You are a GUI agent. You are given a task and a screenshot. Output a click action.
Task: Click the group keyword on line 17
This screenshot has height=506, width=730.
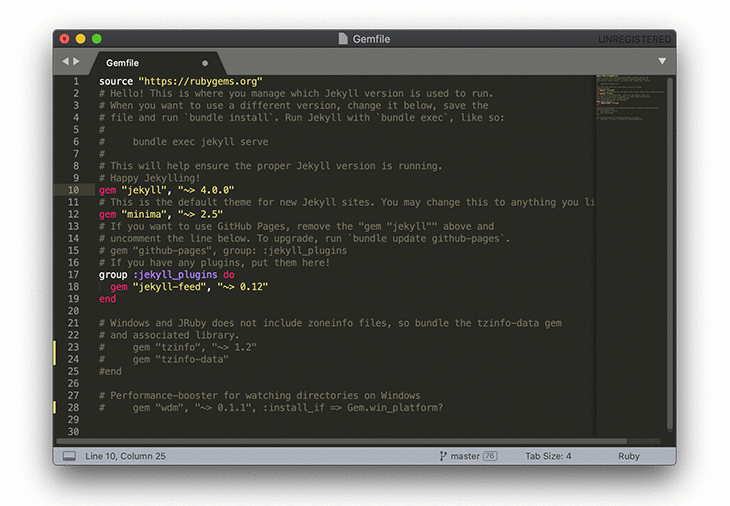tap(113, 275)
